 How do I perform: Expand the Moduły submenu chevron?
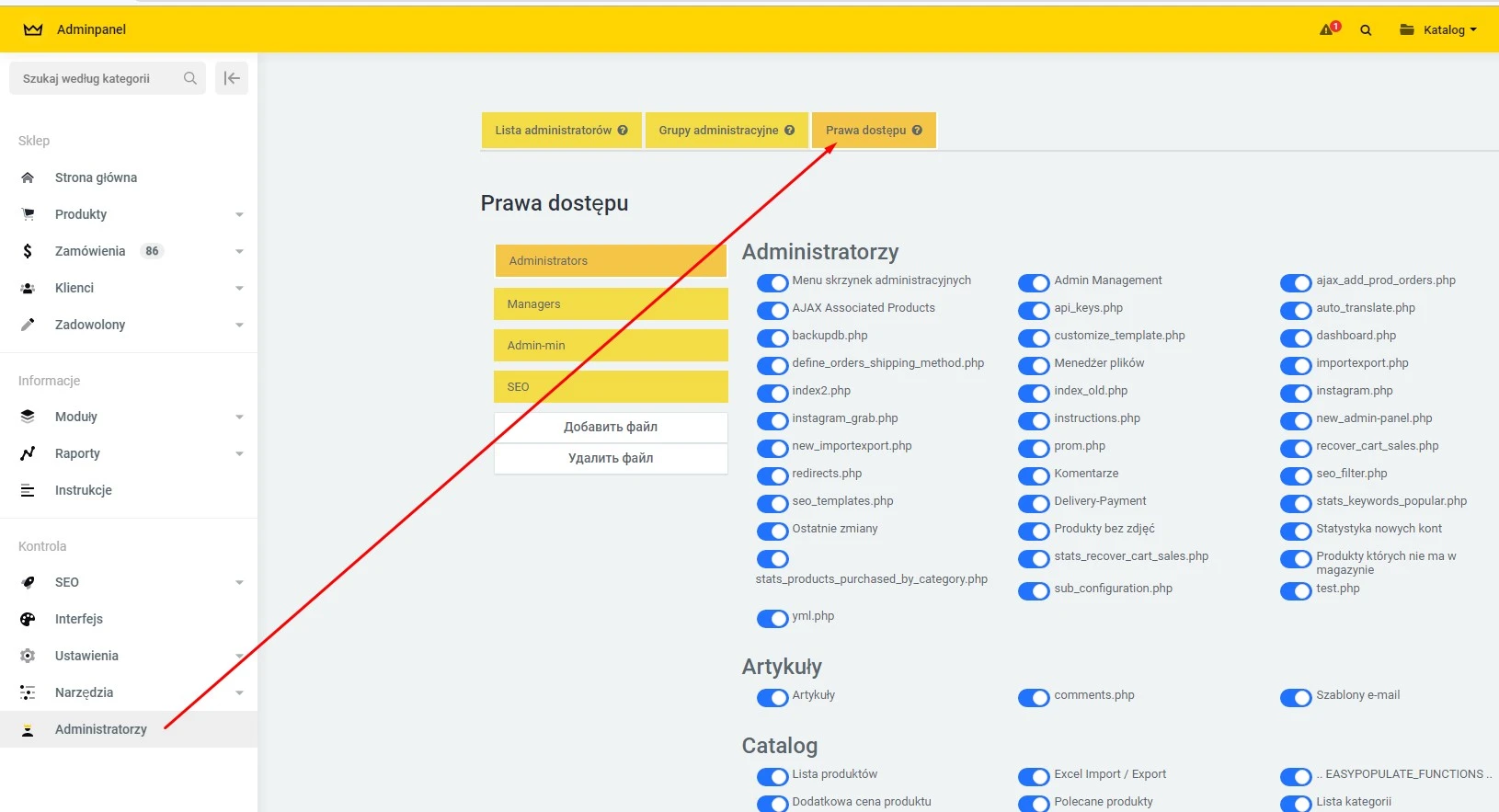tap(239, 417)
